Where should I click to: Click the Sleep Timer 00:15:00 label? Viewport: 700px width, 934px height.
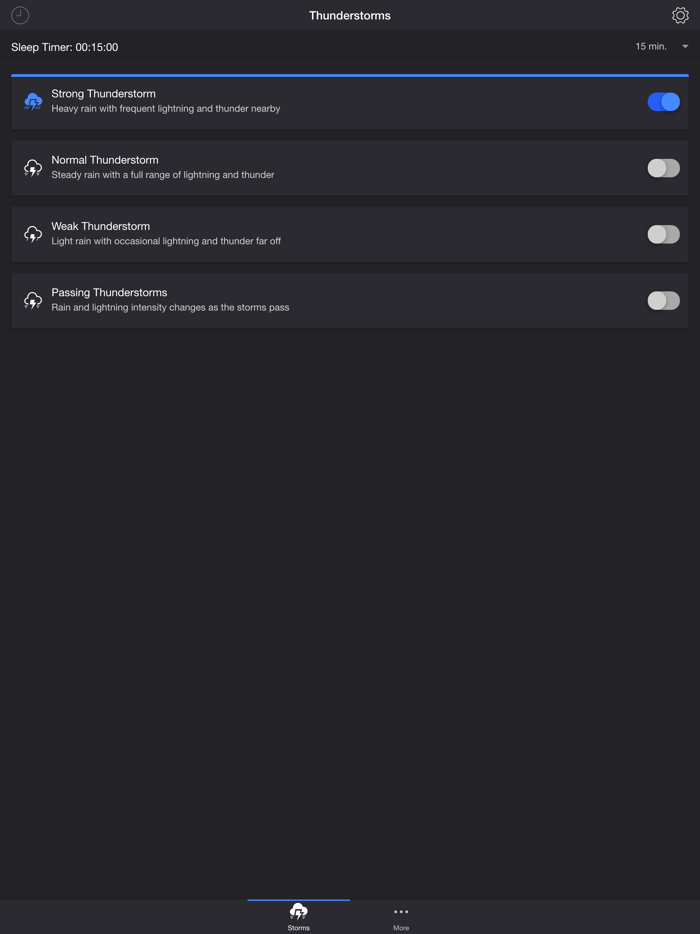(65, 46)
